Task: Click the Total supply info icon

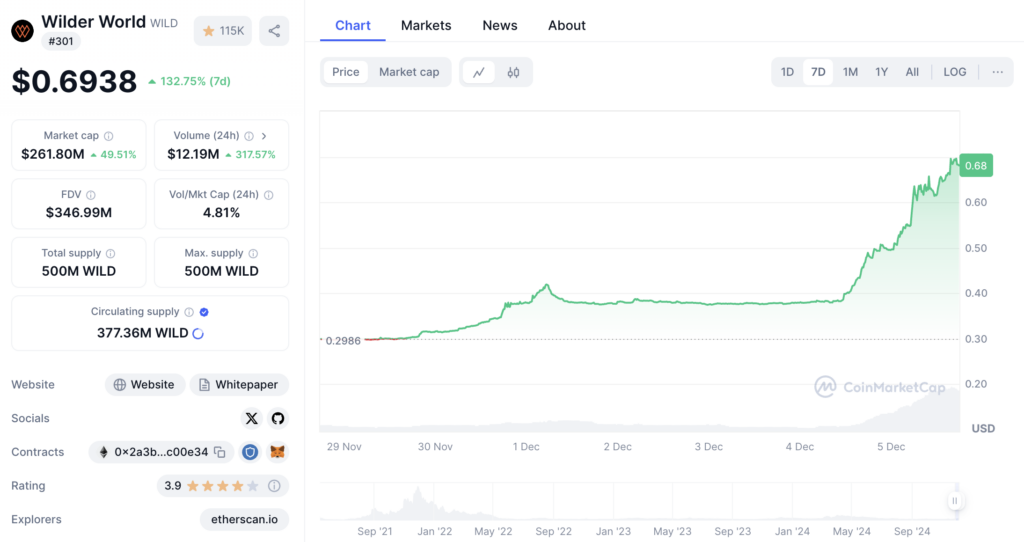Action: tap(110, 253)
